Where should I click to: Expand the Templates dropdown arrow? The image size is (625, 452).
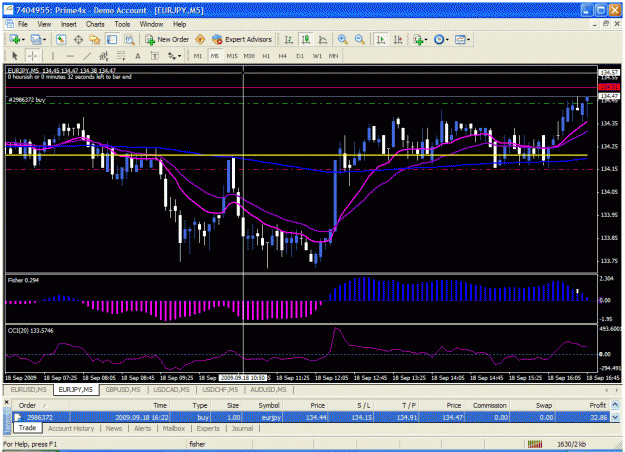[x=468, y=39]
